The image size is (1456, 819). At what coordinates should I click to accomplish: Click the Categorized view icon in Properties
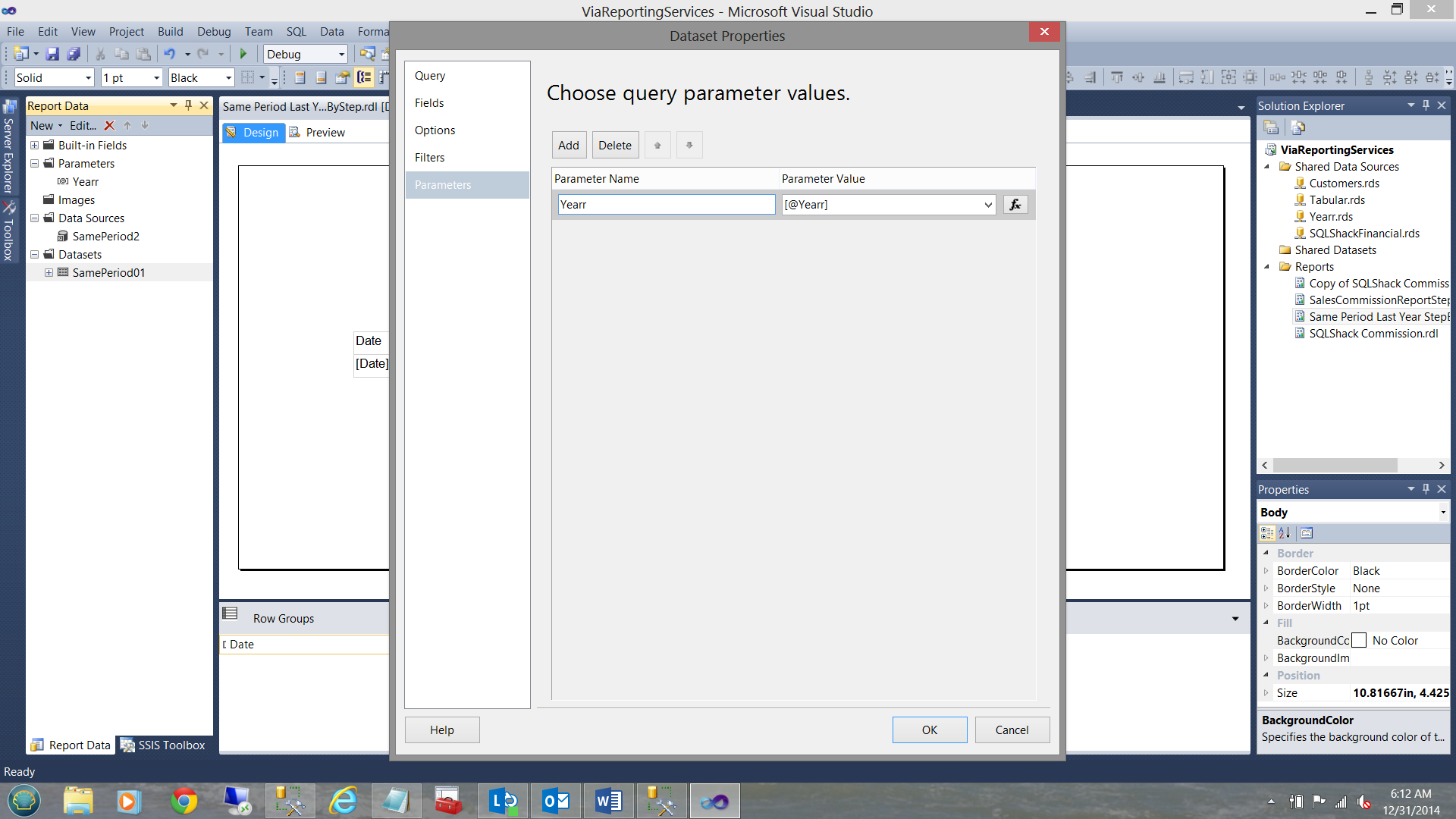1267,533
